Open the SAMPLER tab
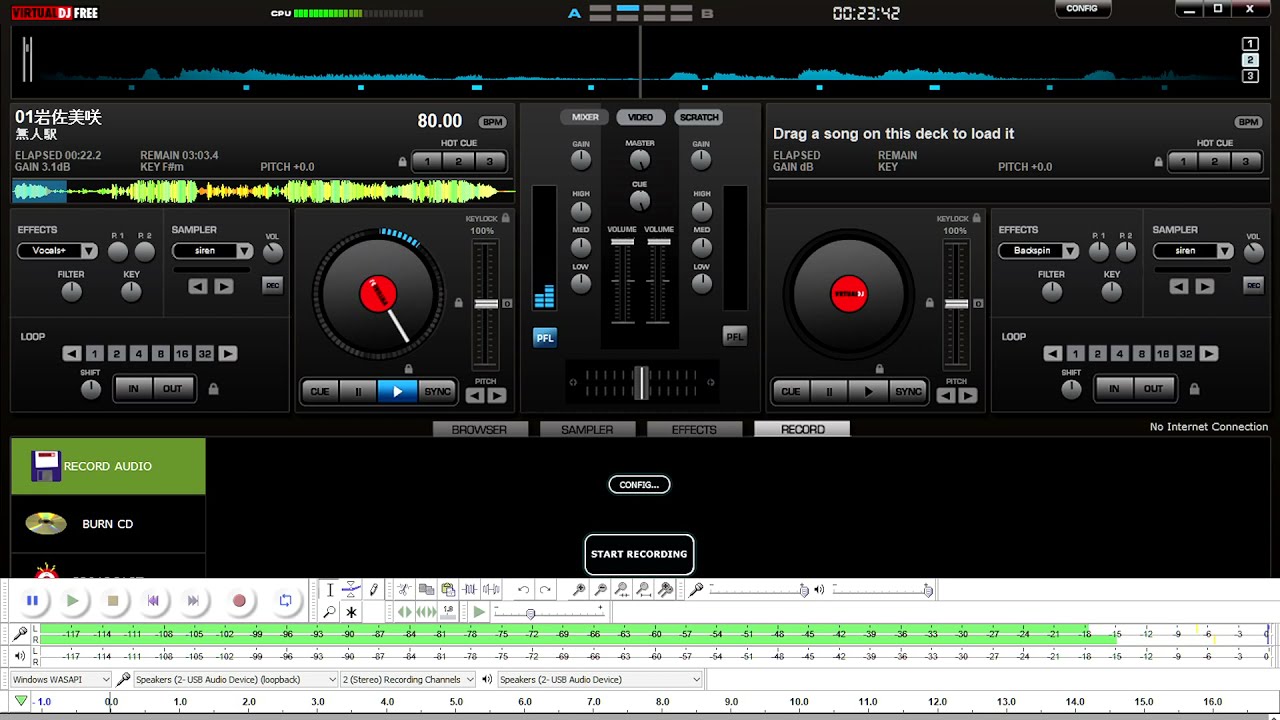Image resolution: width=1280 pixels, height=720 pixels. (587, 429)
